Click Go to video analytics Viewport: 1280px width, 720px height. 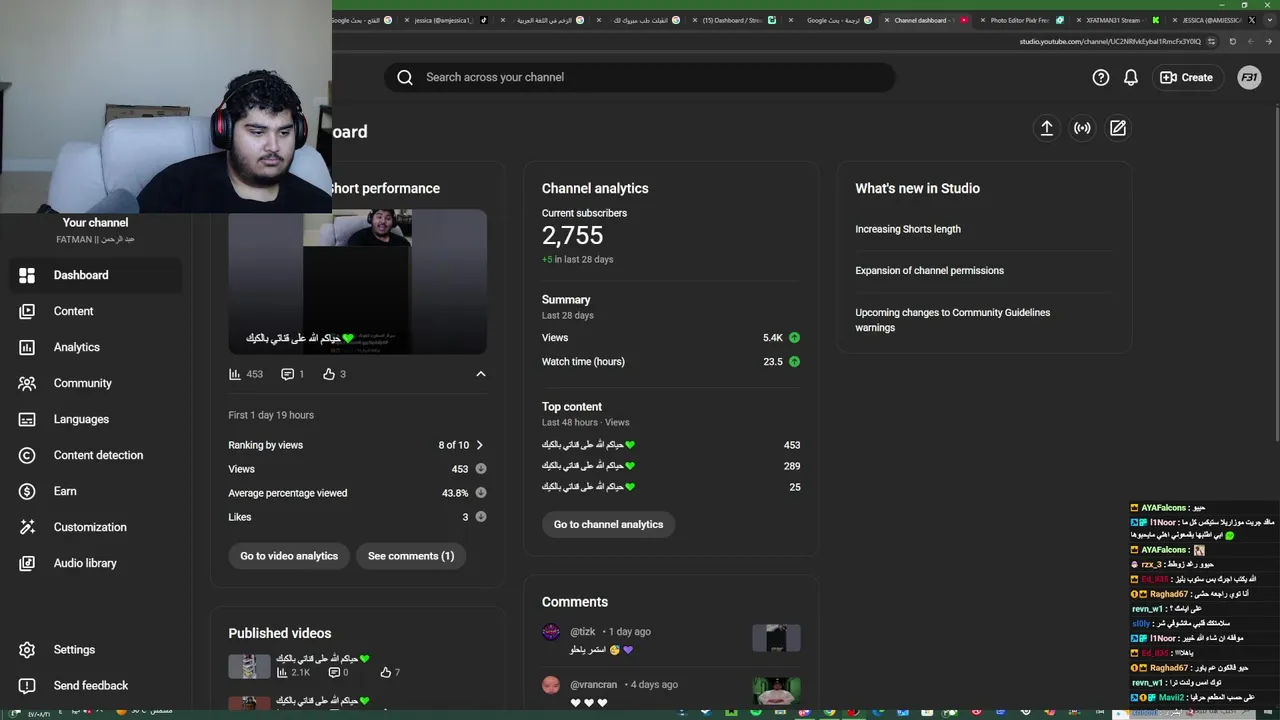click(289, 556)
